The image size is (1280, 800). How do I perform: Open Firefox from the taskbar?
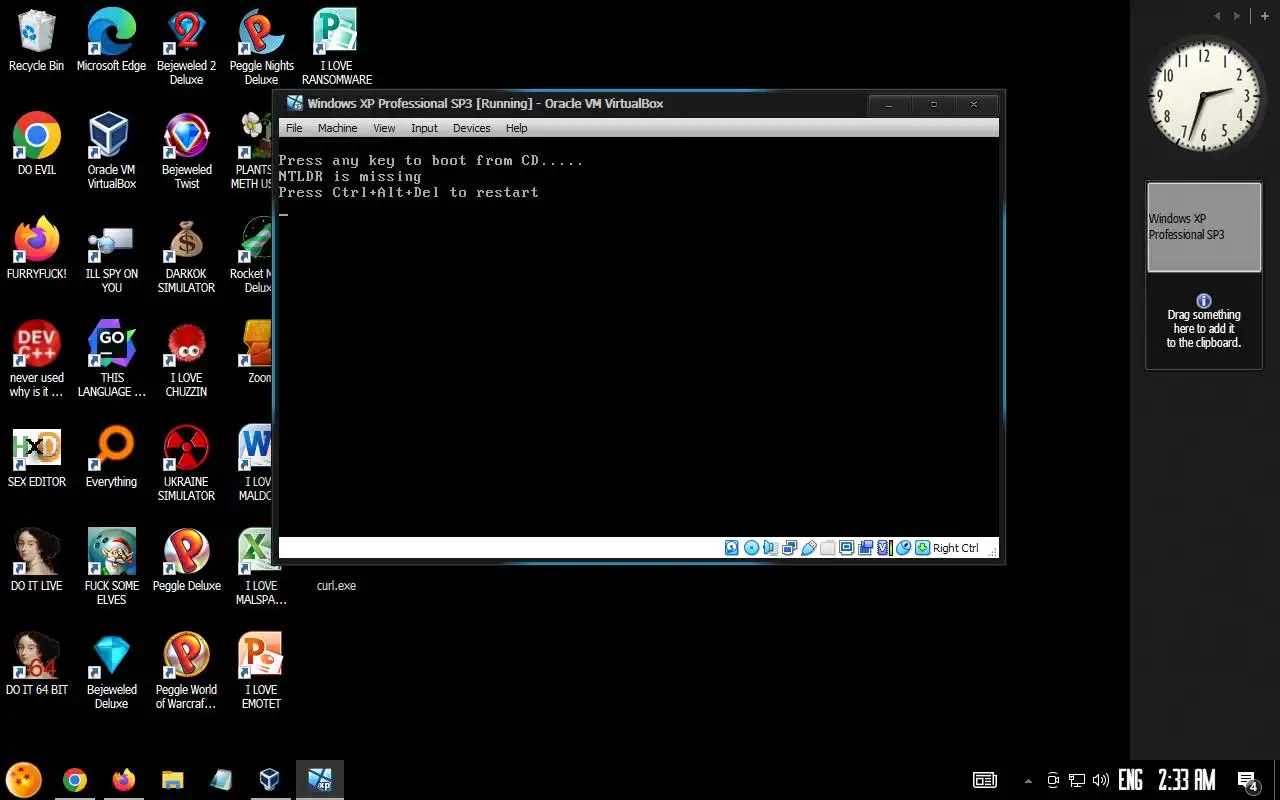[x=124, y=780]
